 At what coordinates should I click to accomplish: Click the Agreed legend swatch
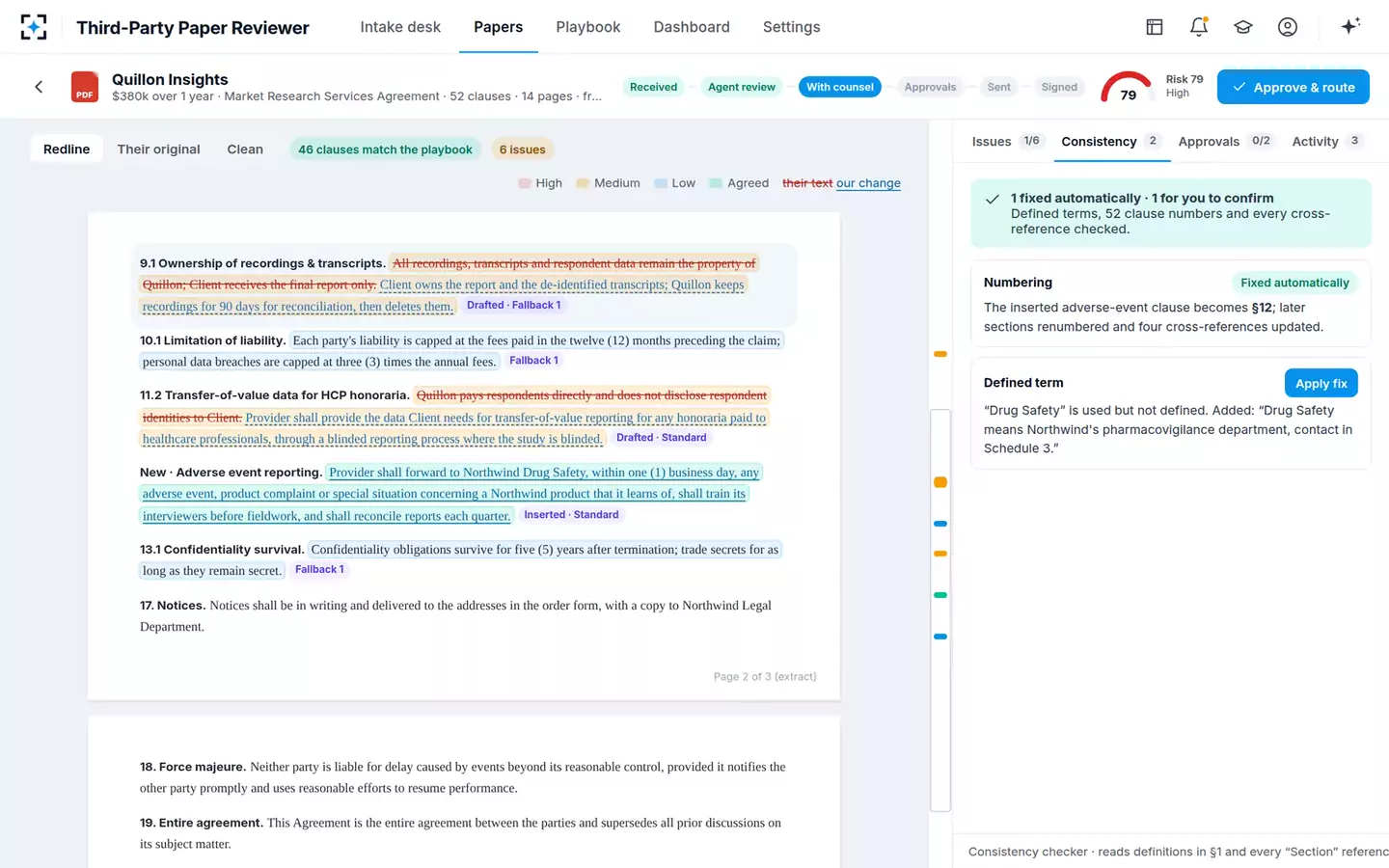[x=716, y=183]
